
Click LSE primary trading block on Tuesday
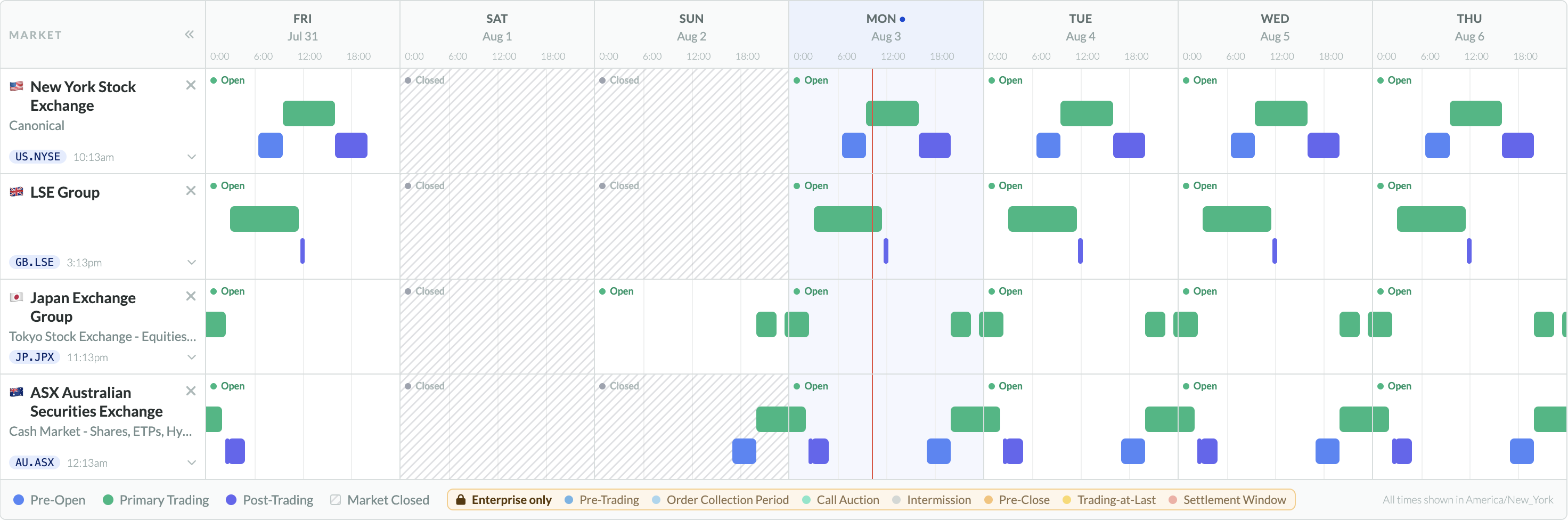[x=1042, y=219]
